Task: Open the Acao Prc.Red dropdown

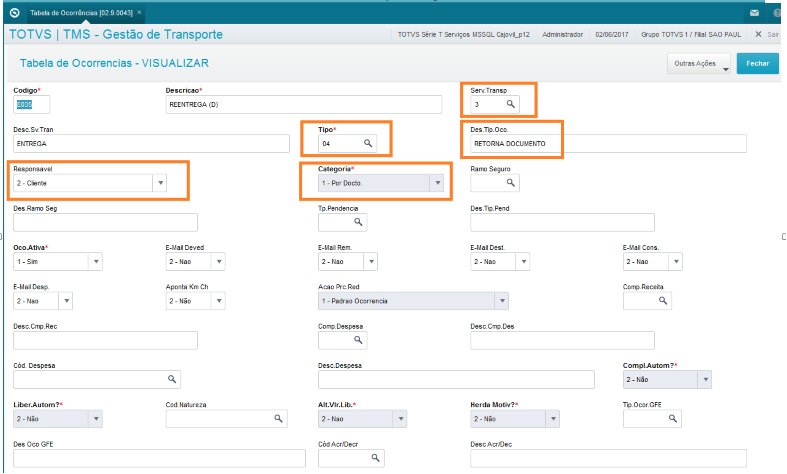Action: click(502, 301)
